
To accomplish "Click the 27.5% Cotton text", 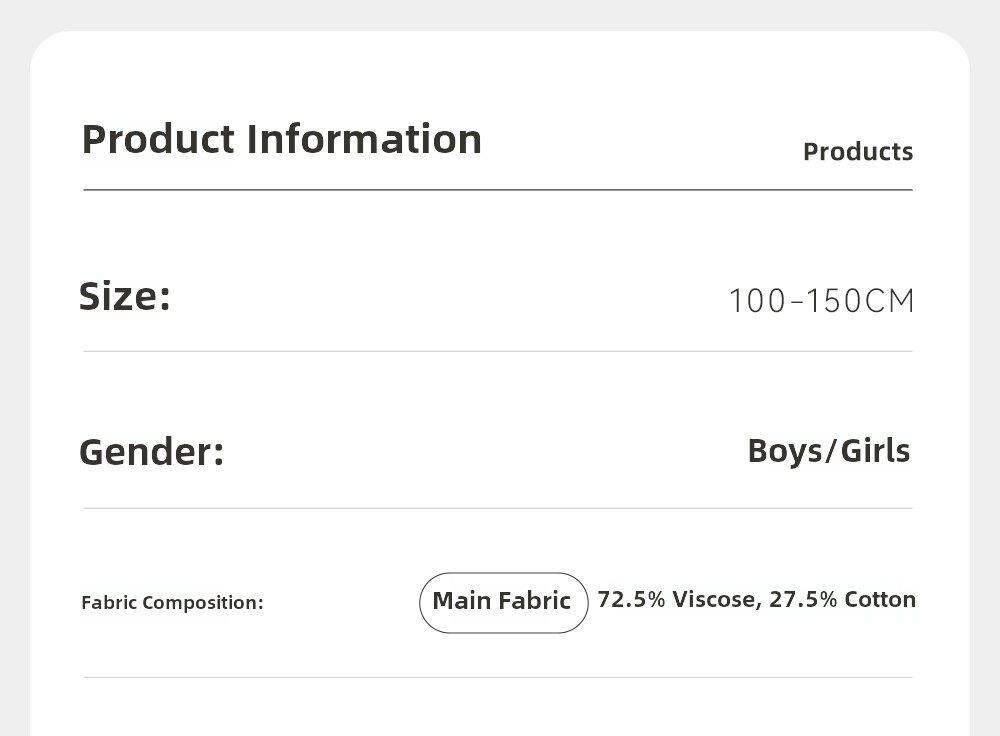I will tap(842, 600).
